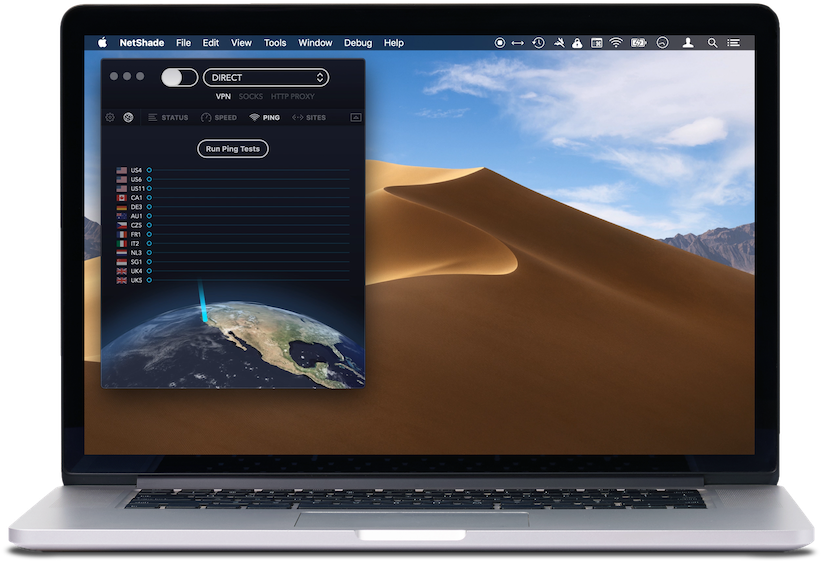
Task: Click the ping marker circle for US4
Action: pyautogui.click(x=149, y=170)
